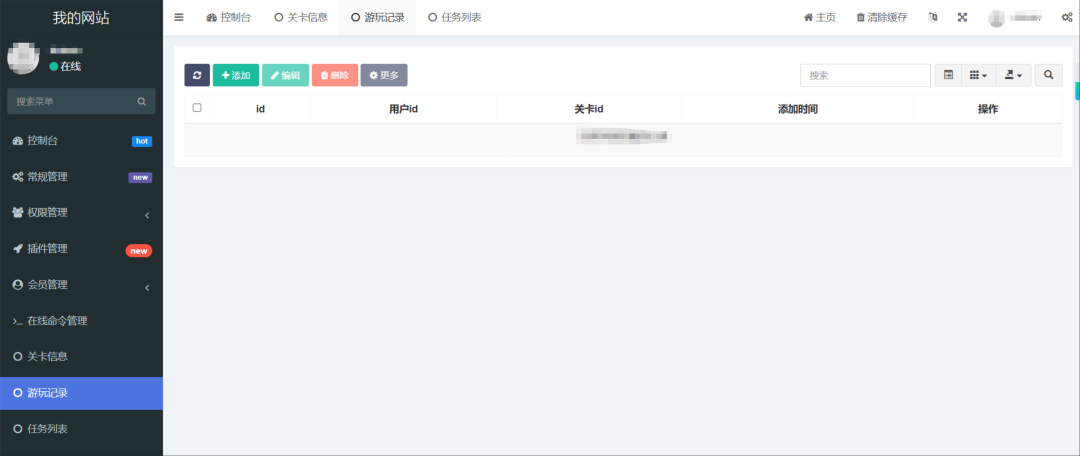Select 游玩记录 in the sidebar
Image resolution: width=1080 pixels, height=456 pixels.
coord(81,393)
